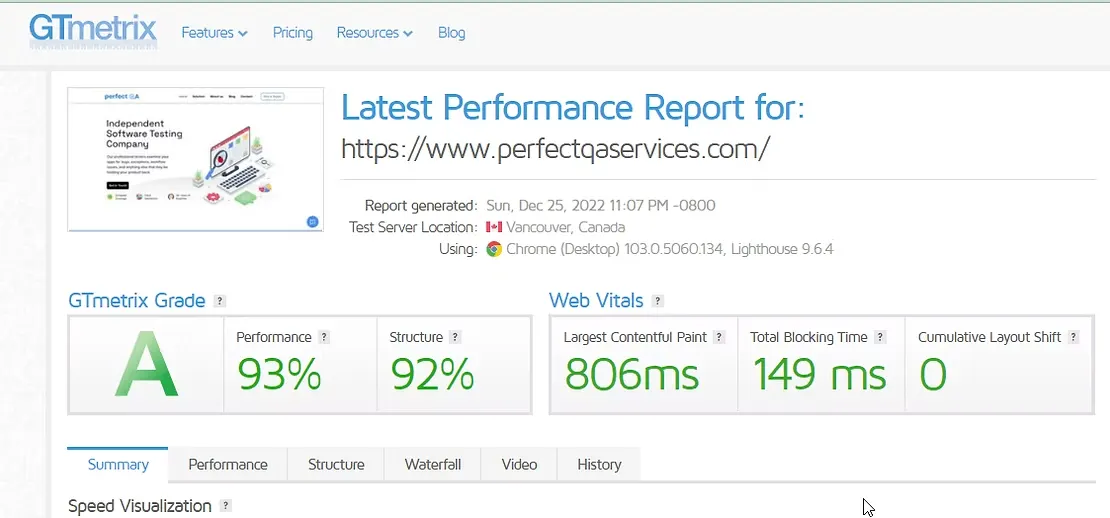This screenshot has width=1110, height=518.
Task: Click the 149 ms blocking time value
Action: coord(820,374)
